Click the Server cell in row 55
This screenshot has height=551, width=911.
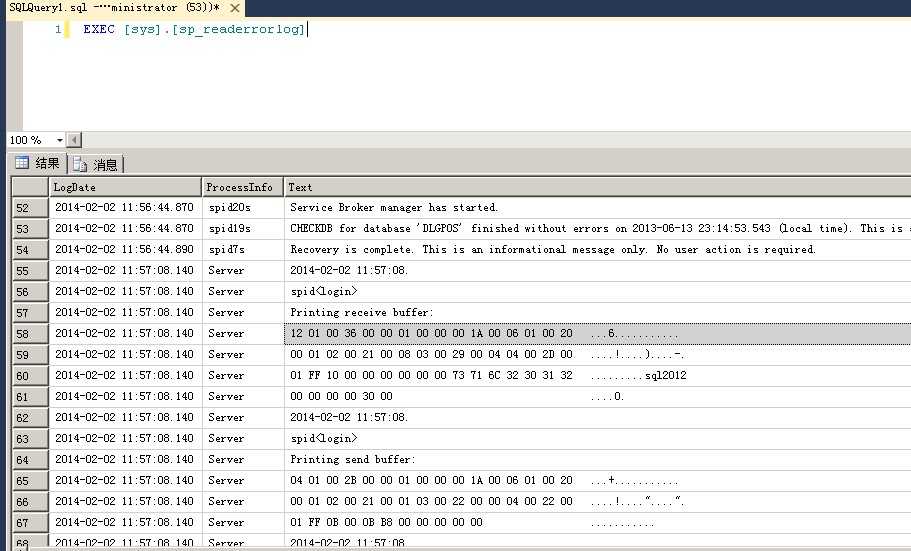coord(242,270)
